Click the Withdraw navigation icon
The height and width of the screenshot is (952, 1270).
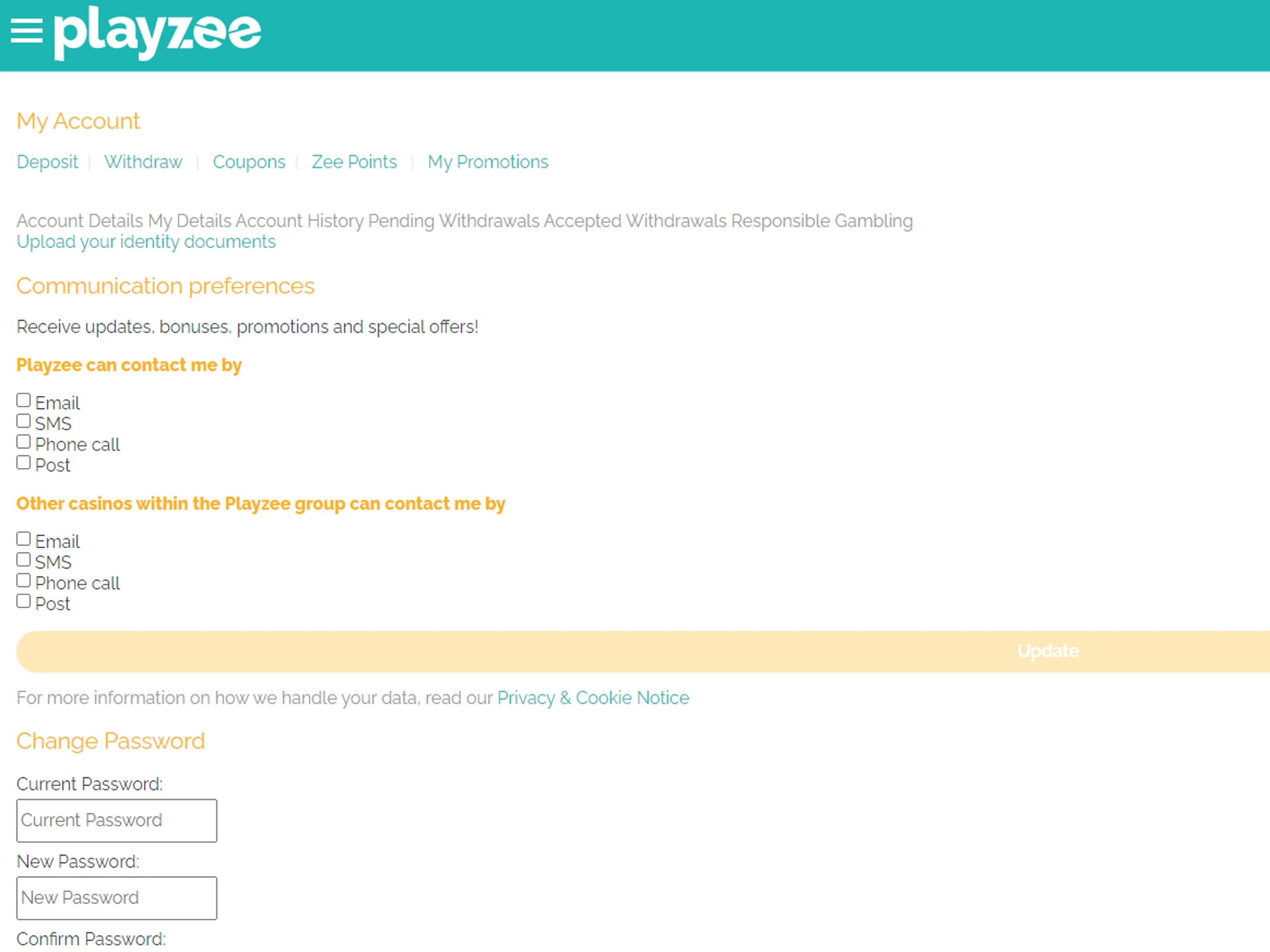coord(143,162)
